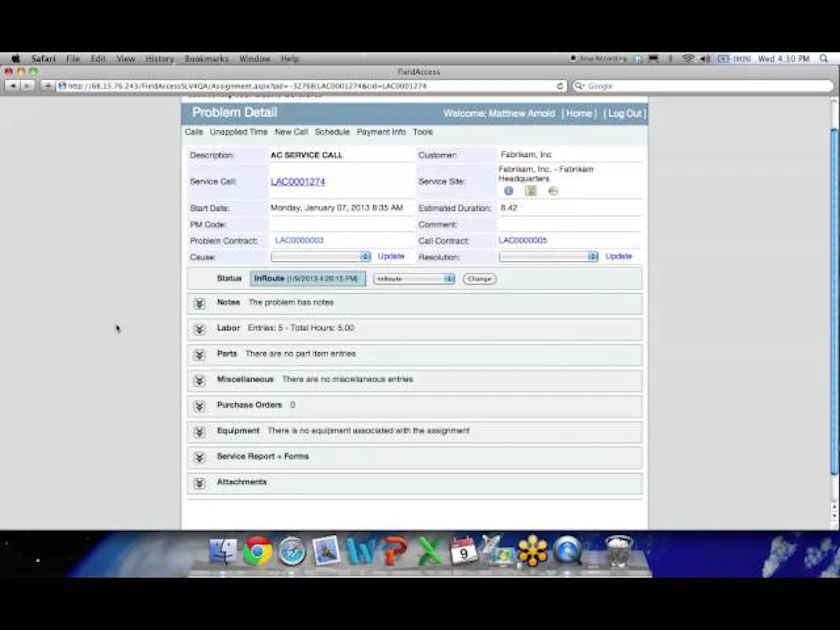
Task: Expand the Equipment section
Action: 199,432
